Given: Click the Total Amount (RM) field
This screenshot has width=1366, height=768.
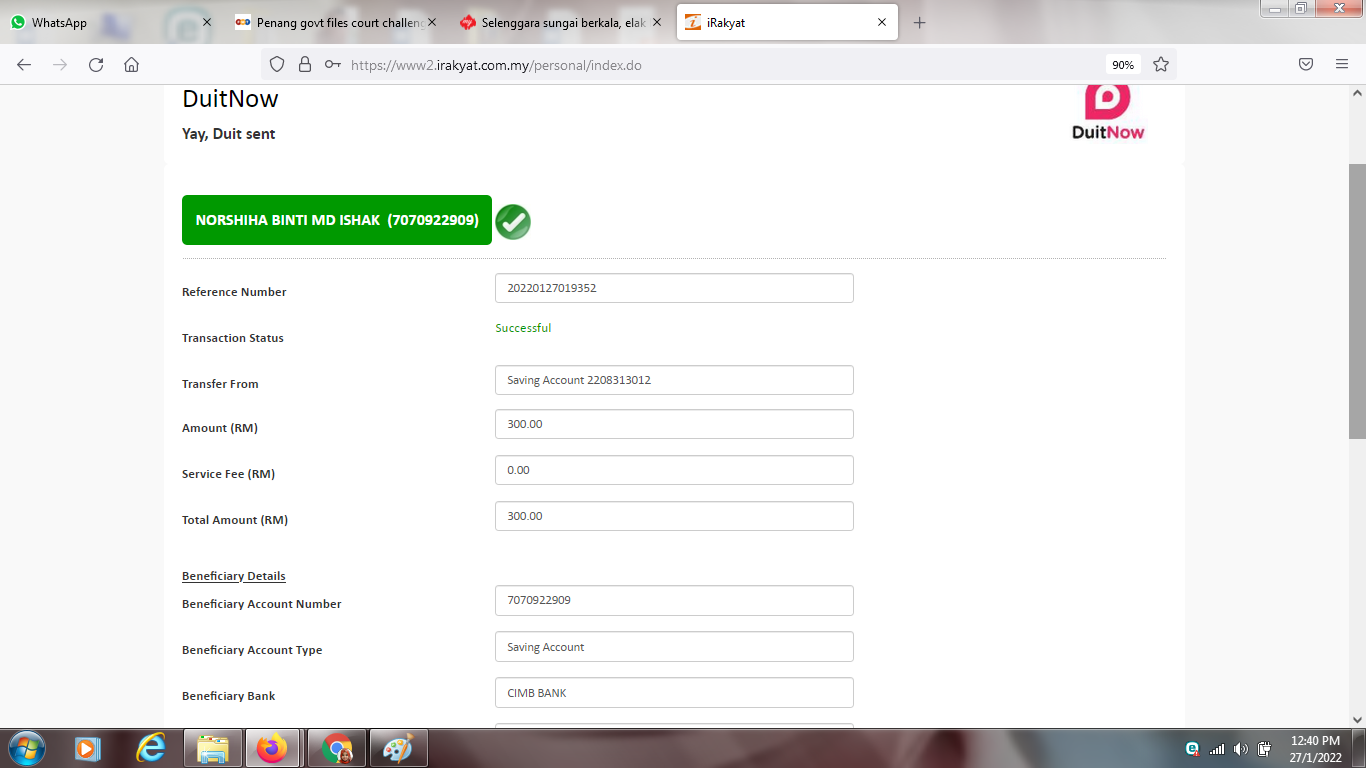Looking at the screenshot, I should 674,516.
